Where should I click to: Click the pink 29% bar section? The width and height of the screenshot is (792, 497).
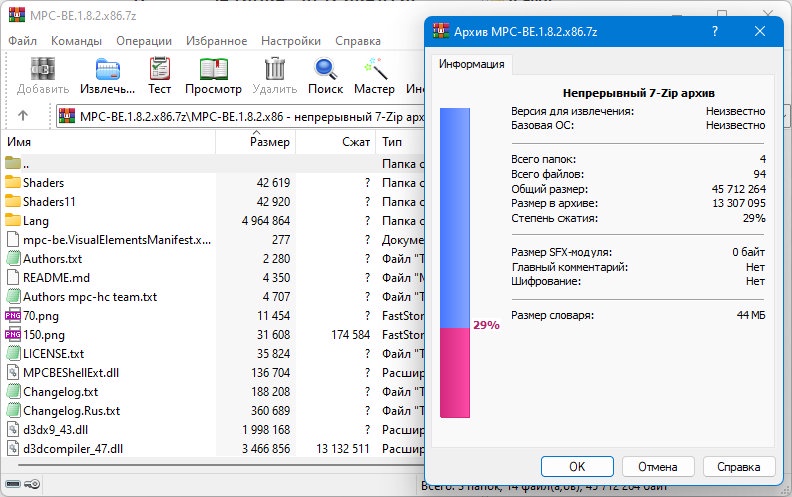(x=455, y=373)
